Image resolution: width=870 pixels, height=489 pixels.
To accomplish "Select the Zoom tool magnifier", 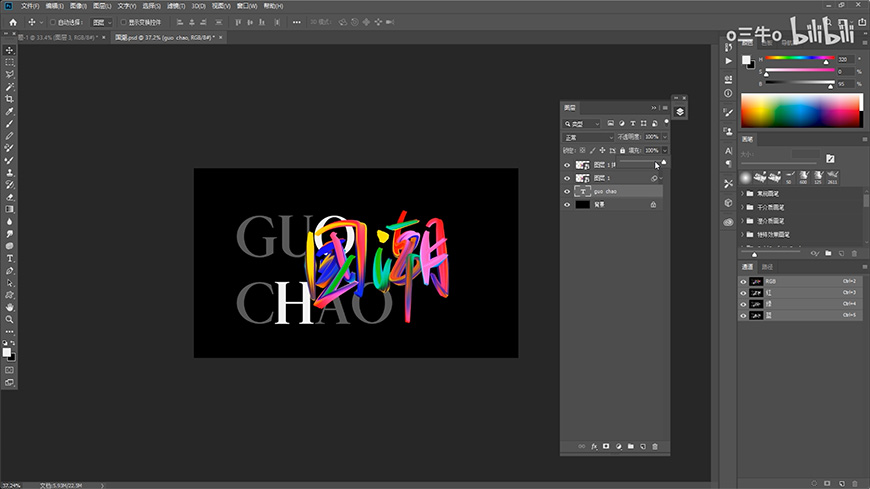I will (x=10, y=319).
